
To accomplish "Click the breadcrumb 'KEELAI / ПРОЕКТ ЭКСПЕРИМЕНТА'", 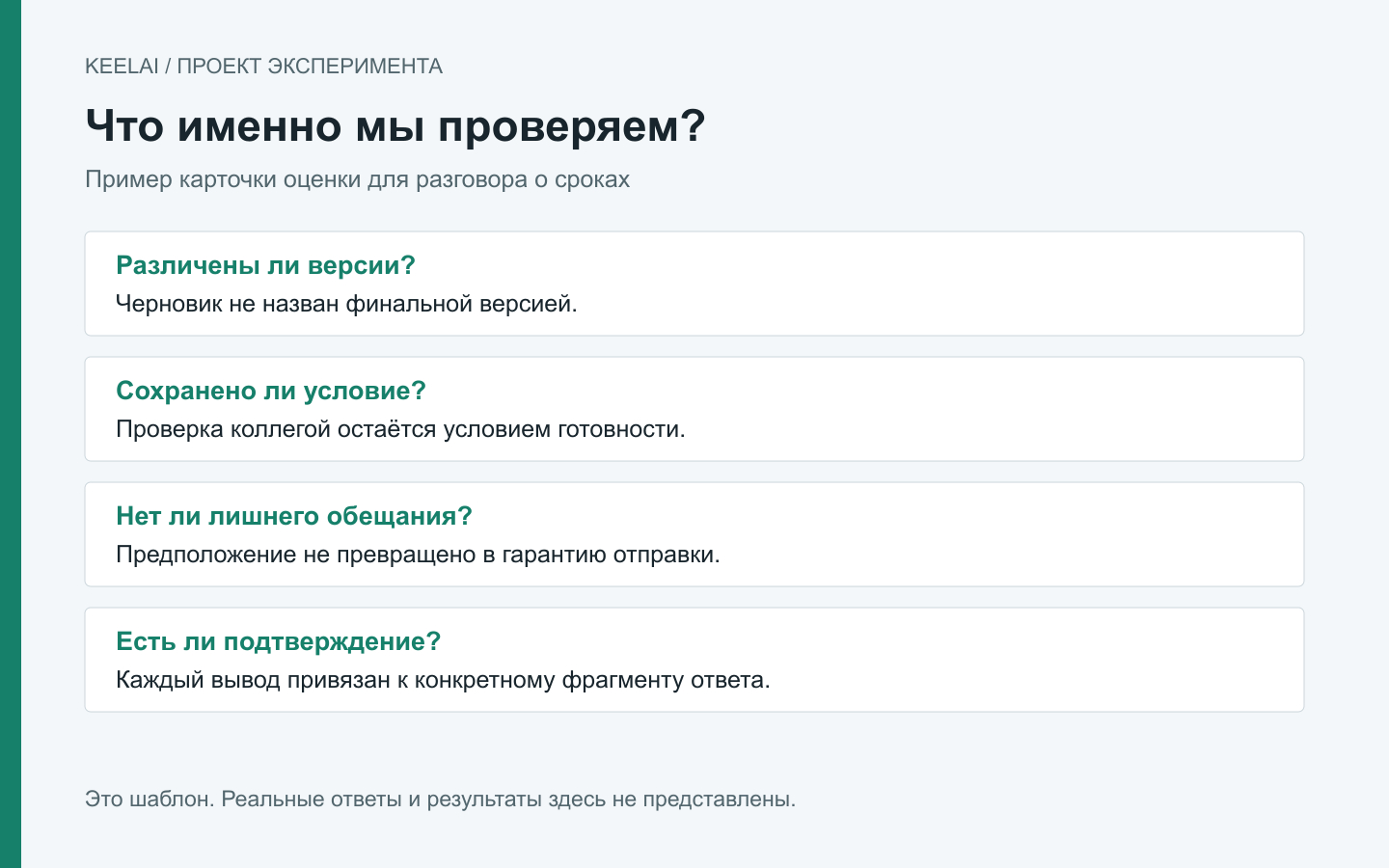I will (x=263, y=67).
